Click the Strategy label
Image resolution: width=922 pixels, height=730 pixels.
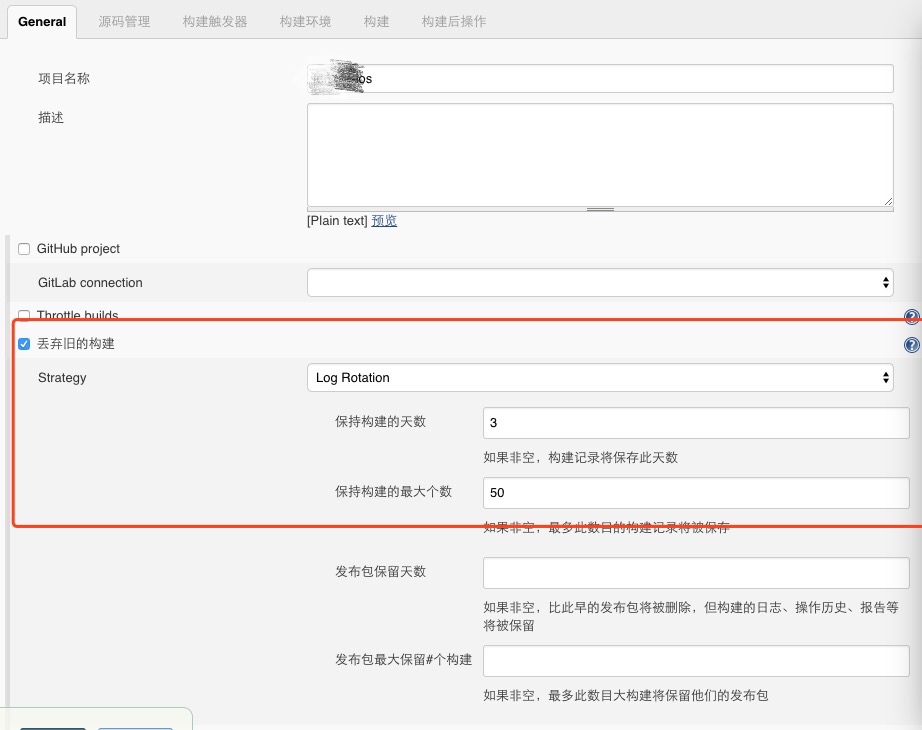pyautogui.click(x=62, y=378)
